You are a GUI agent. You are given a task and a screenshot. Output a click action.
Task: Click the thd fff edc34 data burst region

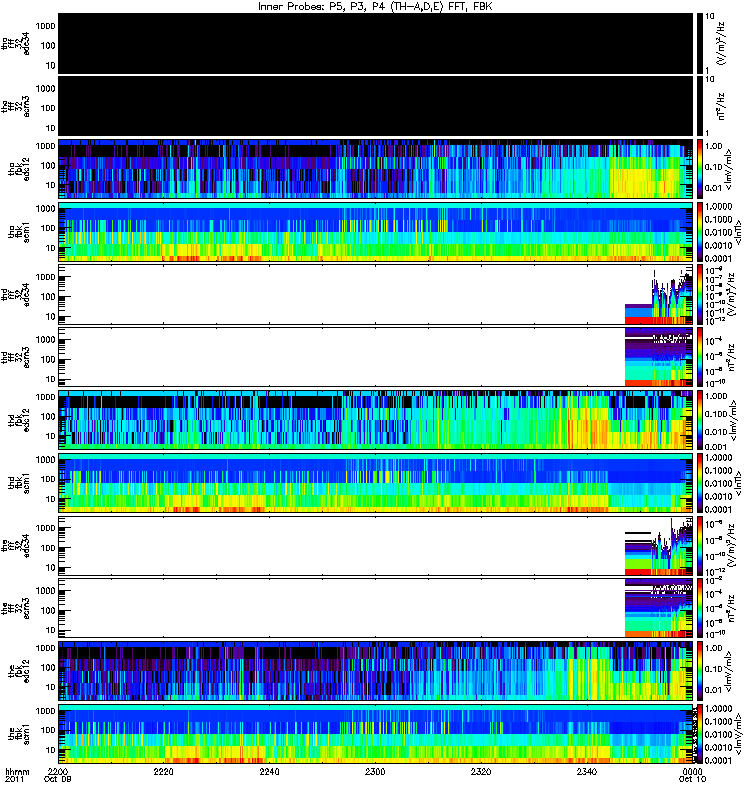(x=659, y=297)
